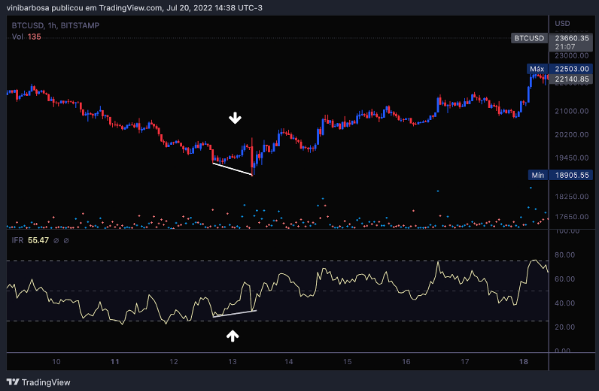The width and height of the screenshot is (599, 391).
Task: Click the 21:07 countdown timer label
Action: [x=565, y=47]
